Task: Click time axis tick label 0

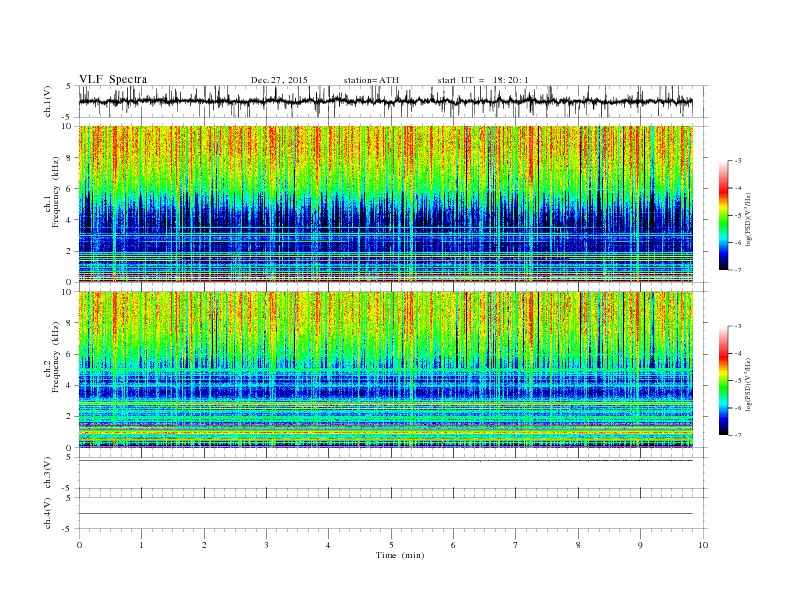Action: pyautogui.click(x=79, y=545)
